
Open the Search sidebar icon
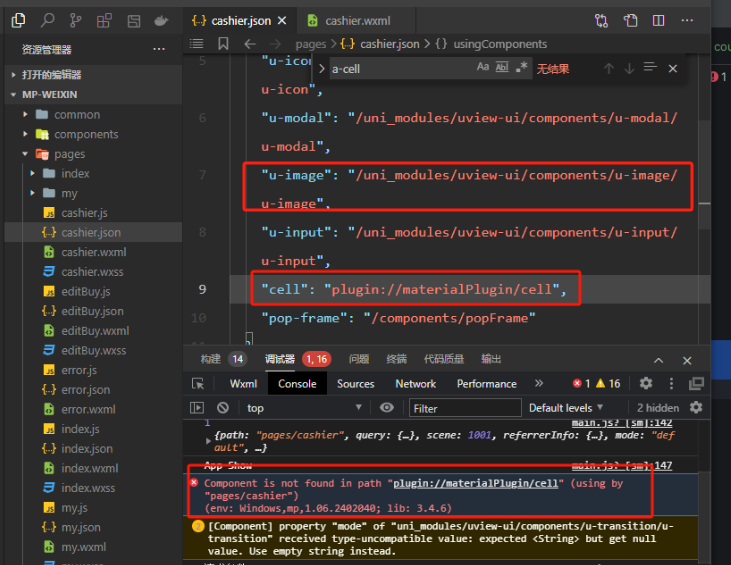(x=47, y=20)
